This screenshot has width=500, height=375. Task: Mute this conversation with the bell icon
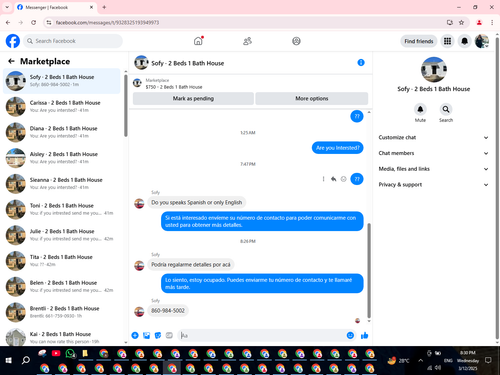click(x=420, y=109)
